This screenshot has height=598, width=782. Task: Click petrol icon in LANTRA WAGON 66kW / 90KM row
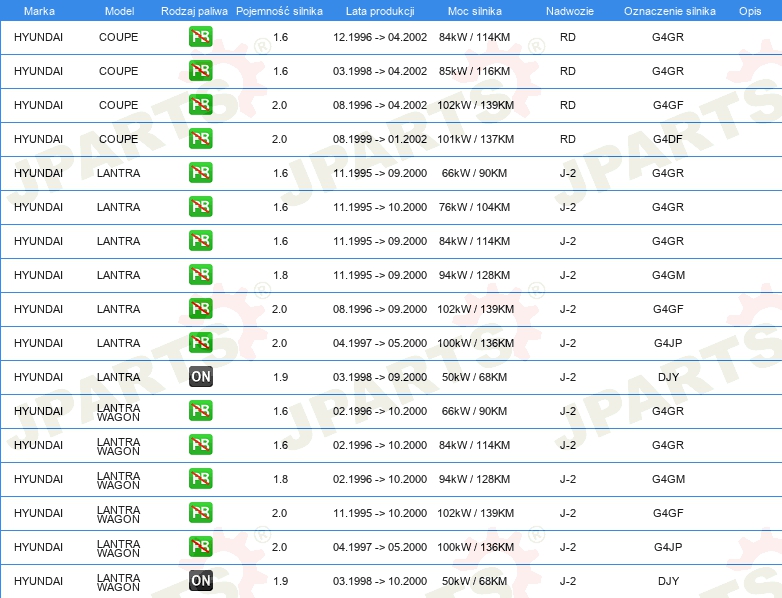[200, 410]
